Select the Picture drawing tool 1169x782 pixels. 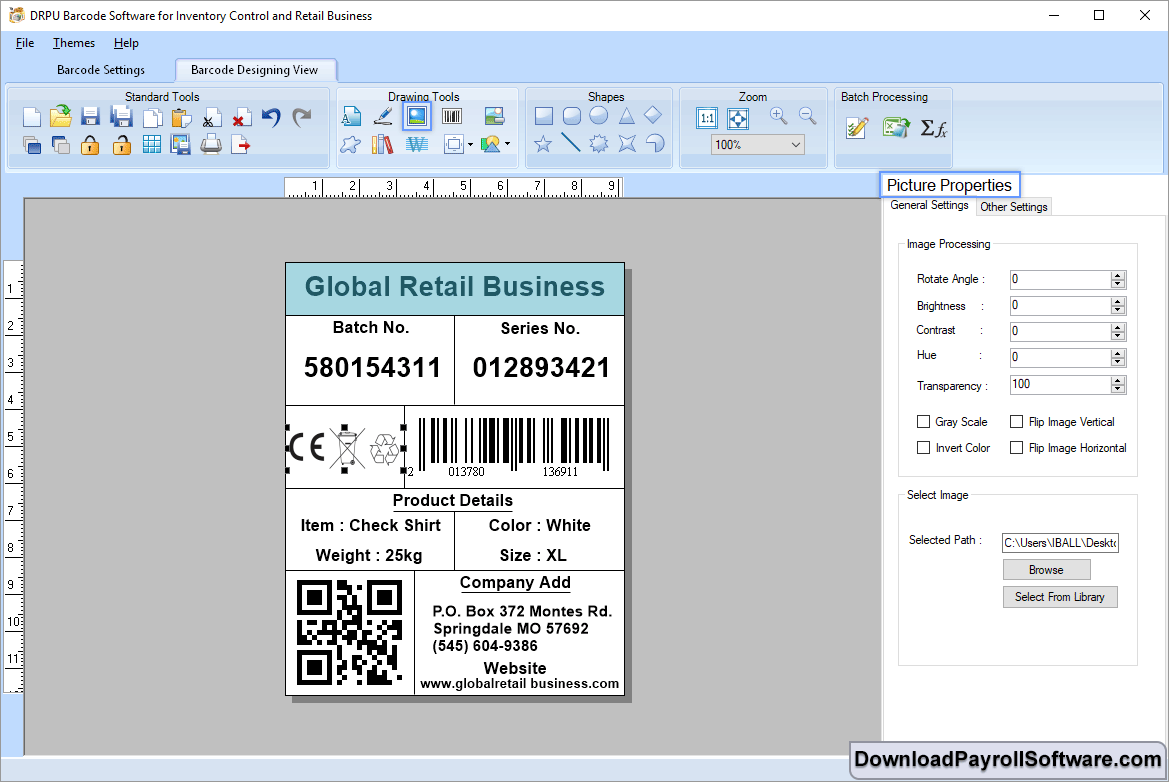[417, 116]
